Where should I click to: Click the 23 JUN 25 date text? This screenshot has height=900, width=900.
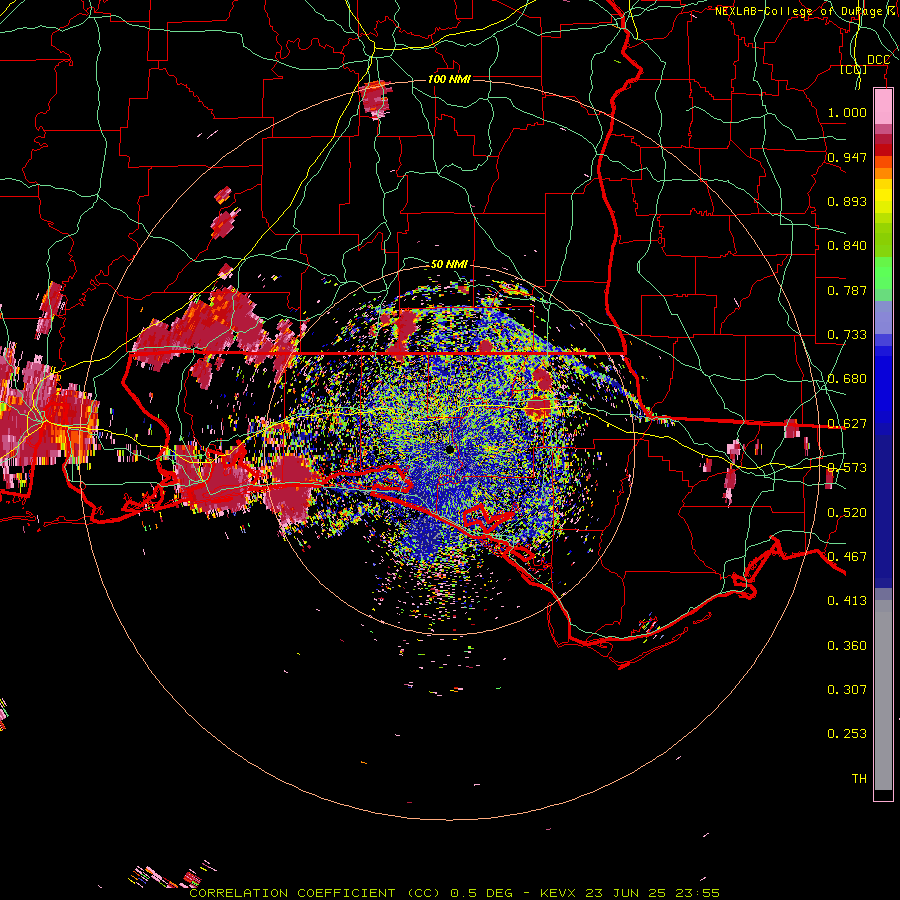625,893
